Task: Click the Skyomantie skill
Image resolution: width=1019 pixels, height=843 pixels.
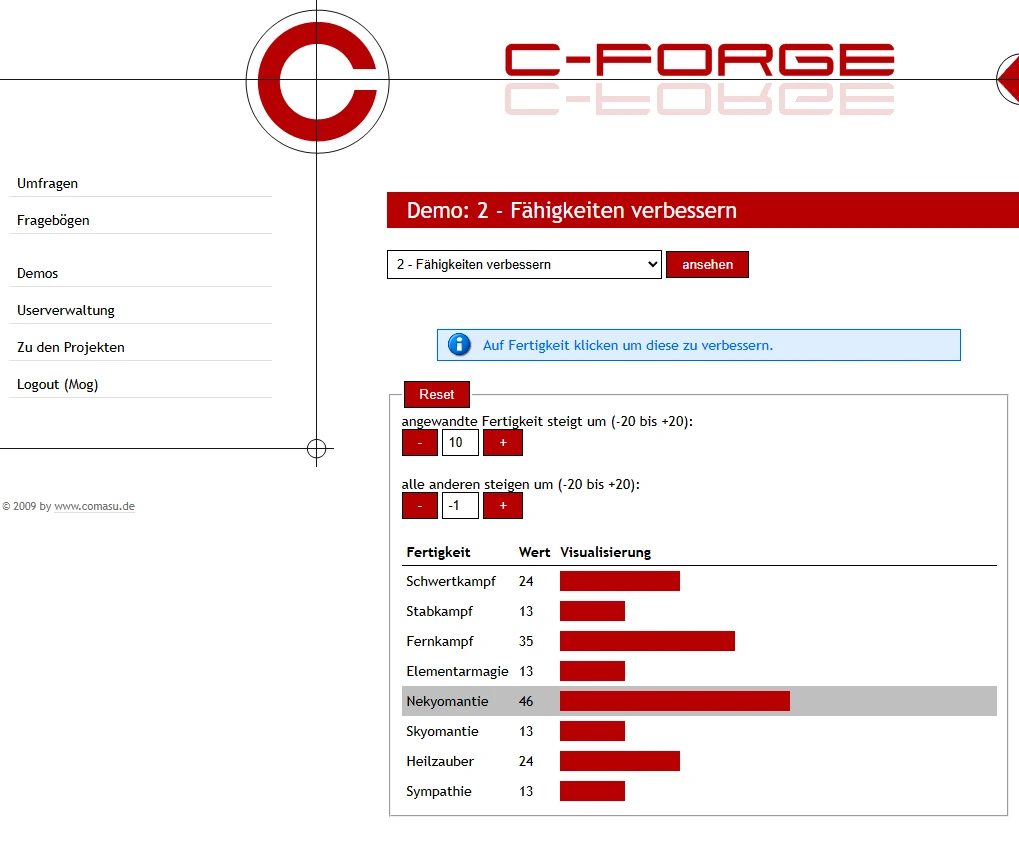Action: 443,731
